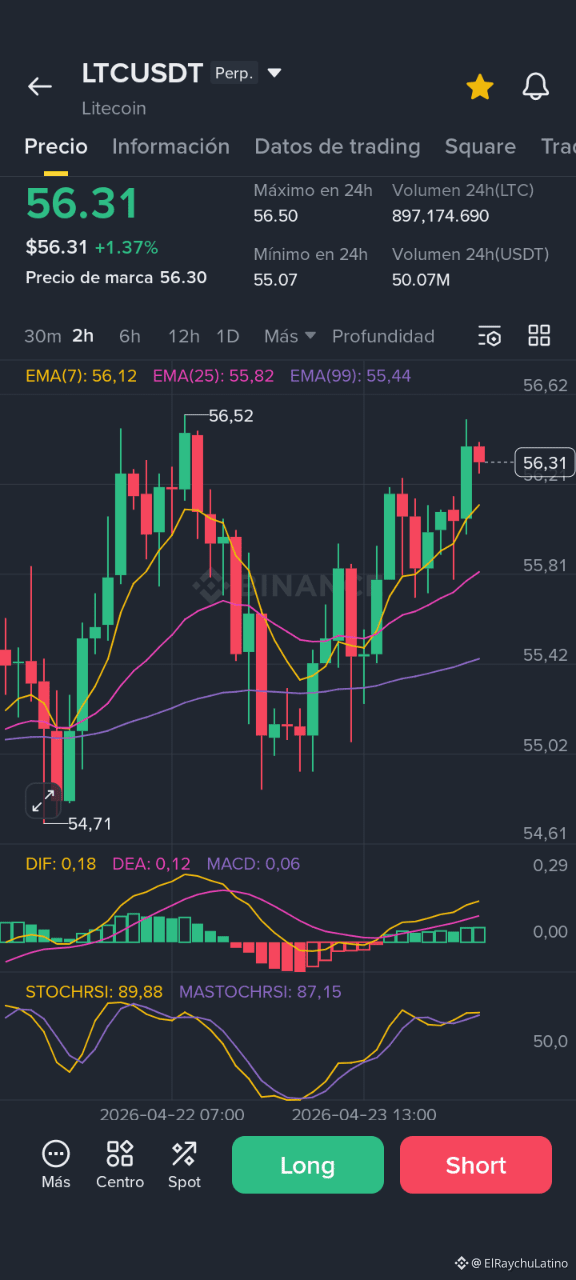
Task: Go back with the left arrow
Action: 40,87
